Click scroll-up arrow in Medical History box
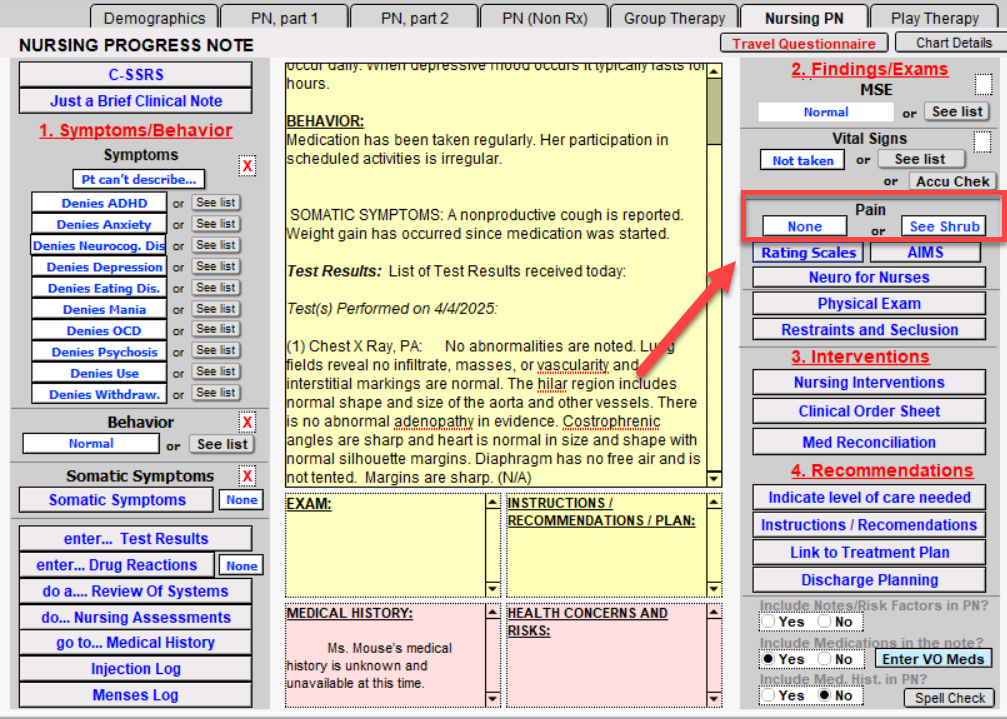 493,611
